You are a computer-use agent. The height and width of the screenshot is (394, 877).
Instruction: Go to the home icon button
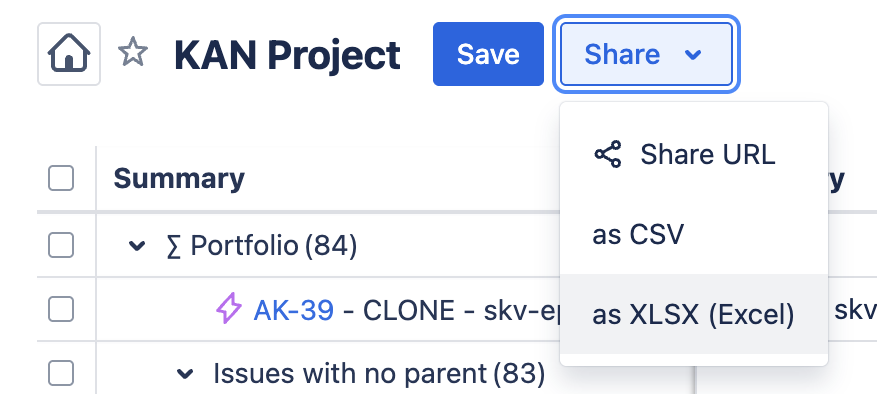coord(69,54)
